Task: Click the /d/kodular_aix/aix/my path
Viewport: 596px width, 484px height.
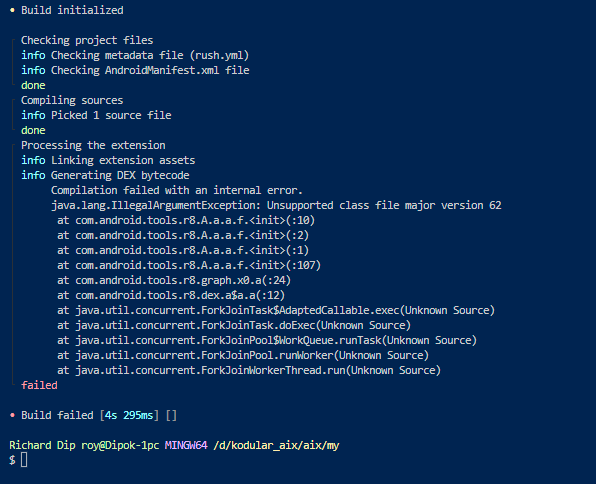Action: point(276,445)
